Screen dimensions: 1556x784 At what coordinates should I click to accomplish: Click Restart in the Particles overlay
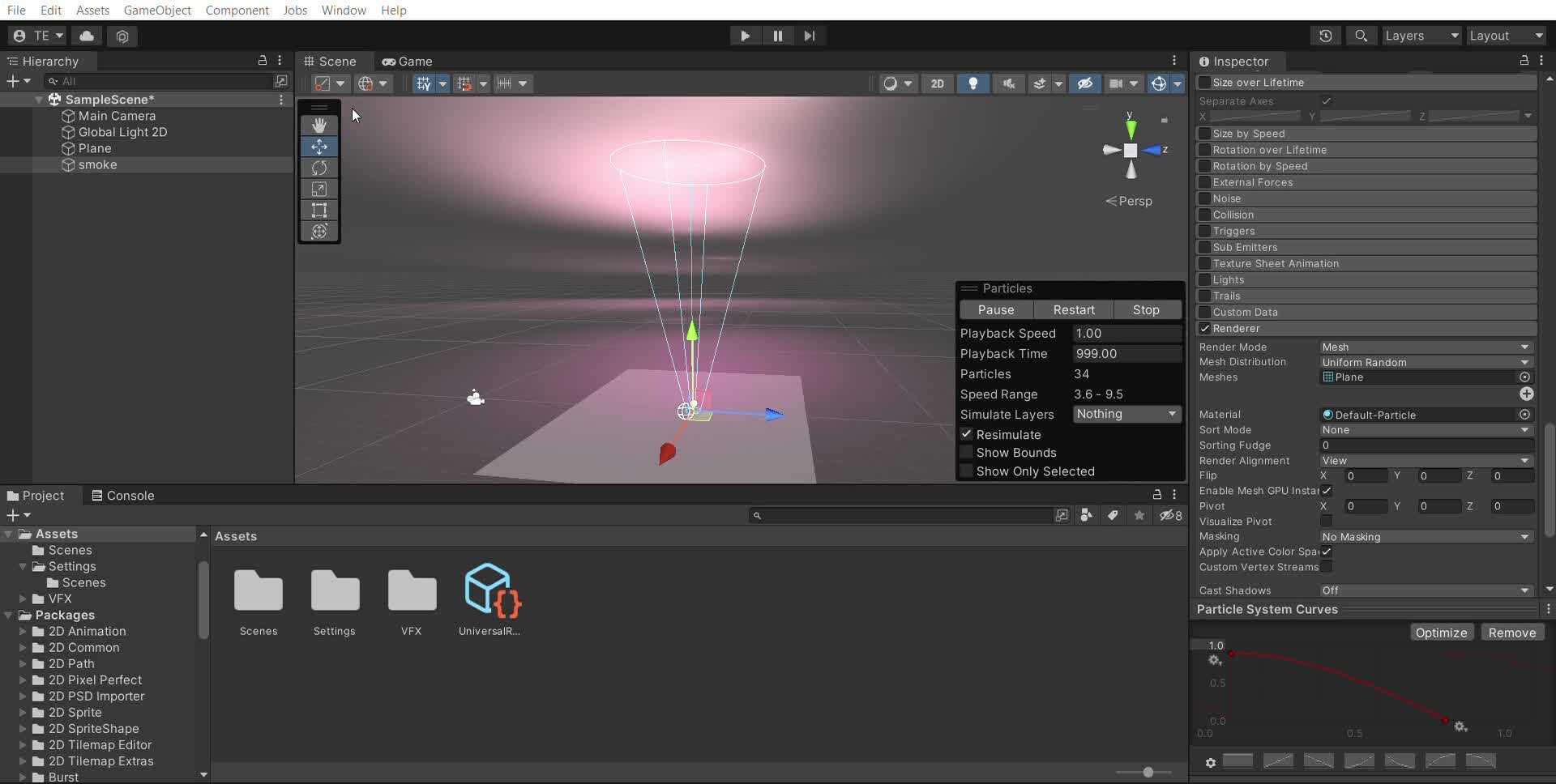[x=1074, y=309]
